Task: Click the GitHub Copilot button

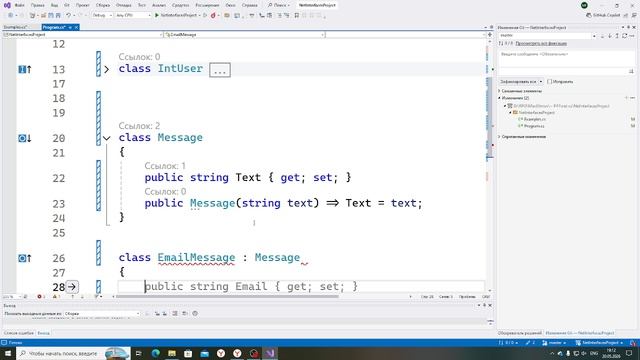Action: (x=603, y=15)
